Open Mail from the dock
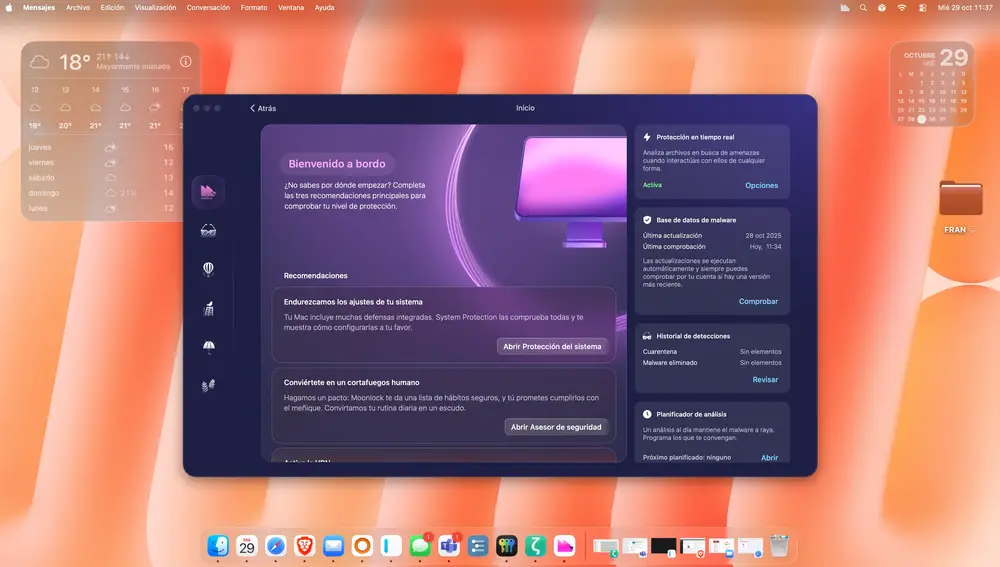The image size is (1000, 567). point(334,546)
